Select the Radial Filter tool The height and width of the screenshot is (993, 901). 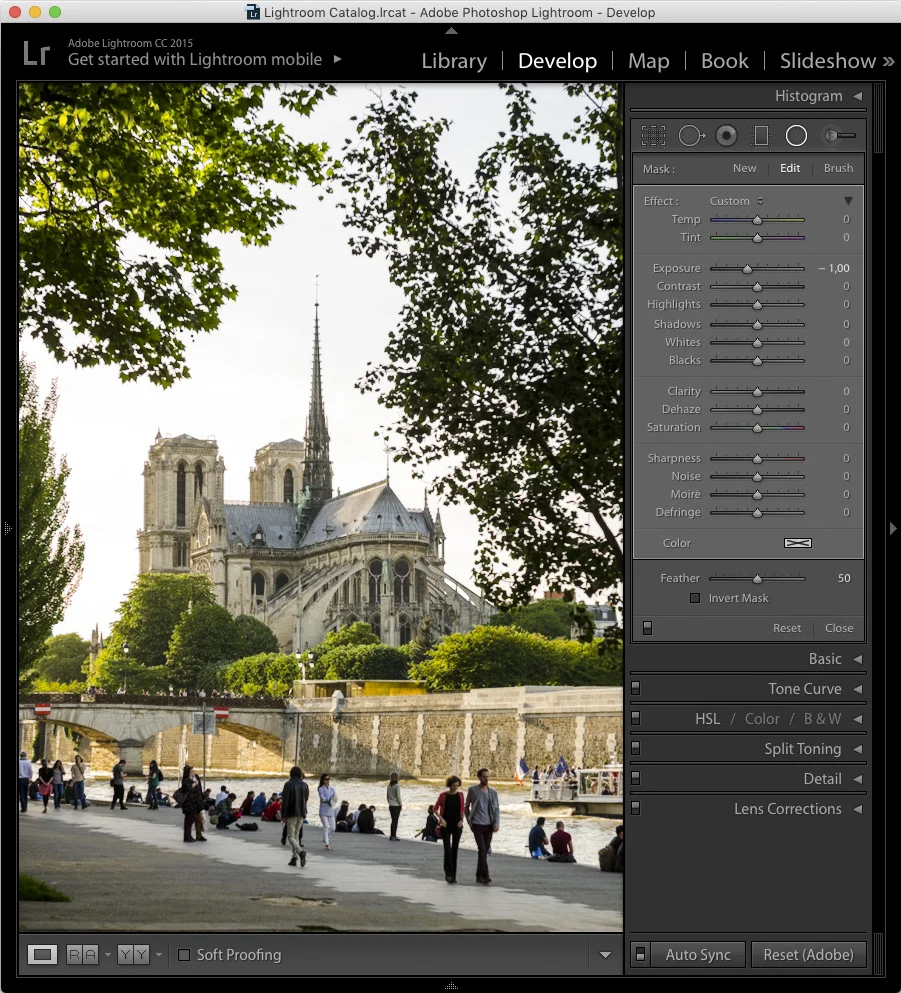click(x=796, y=136)
